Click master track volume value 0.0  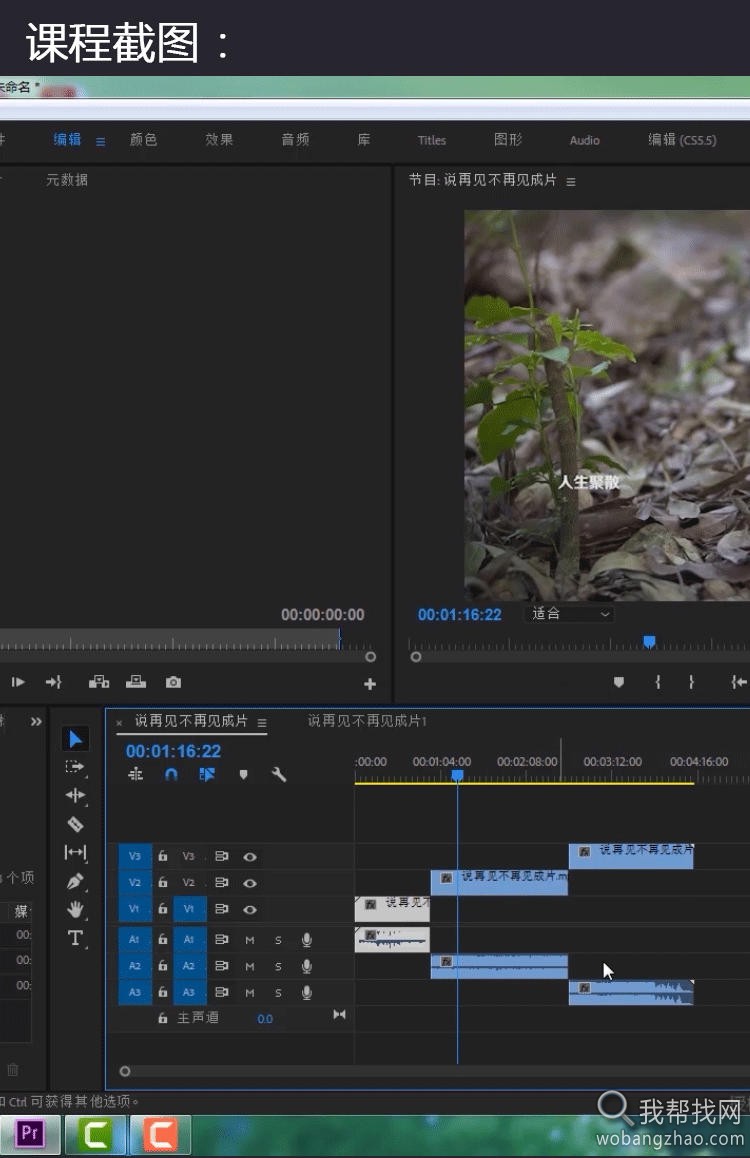(265, 1019)
